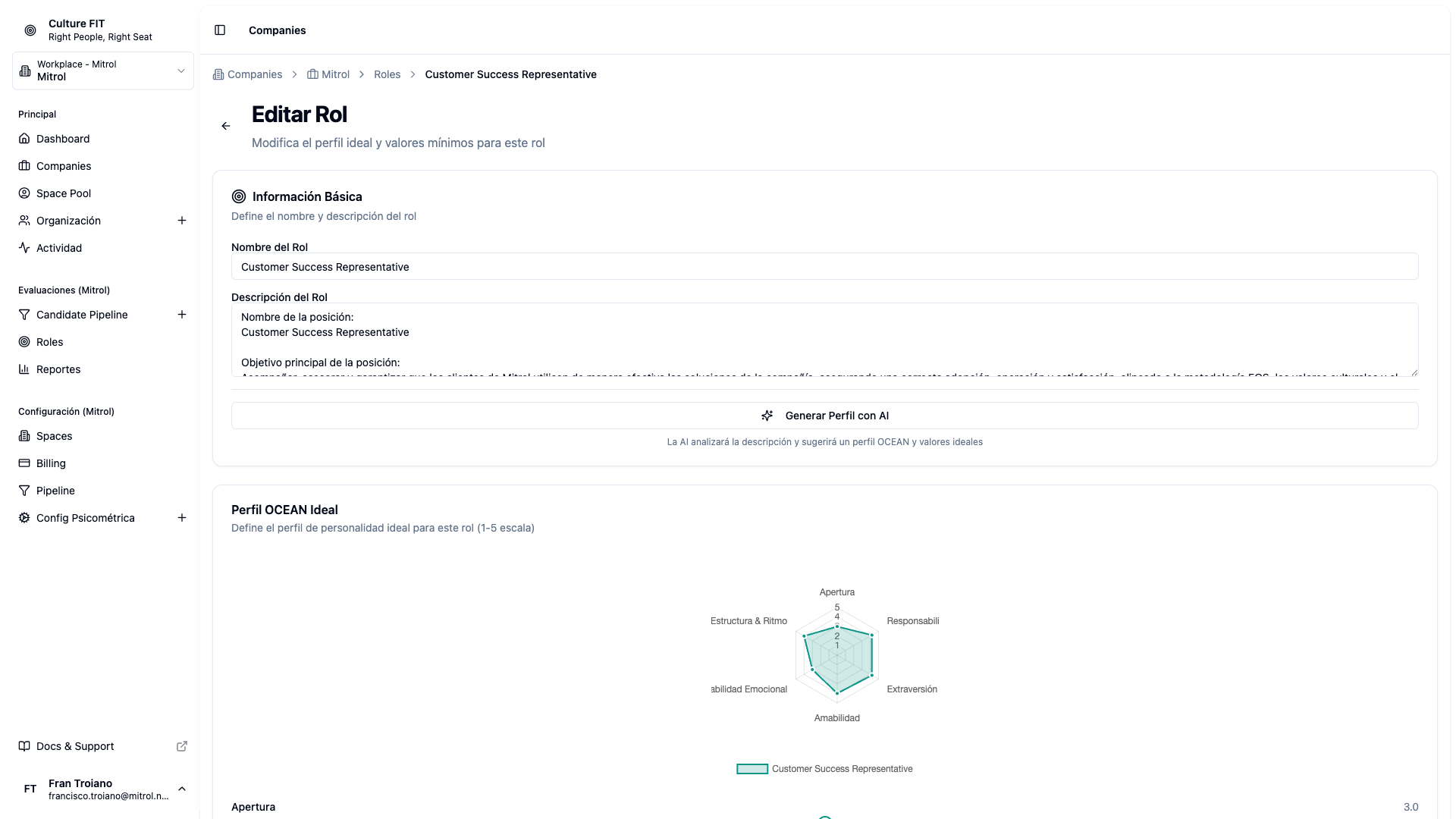Open Dashboard from the sidebar
Image resolution: width=1456 pixels, height=819 pixels.
pos(63,139)
